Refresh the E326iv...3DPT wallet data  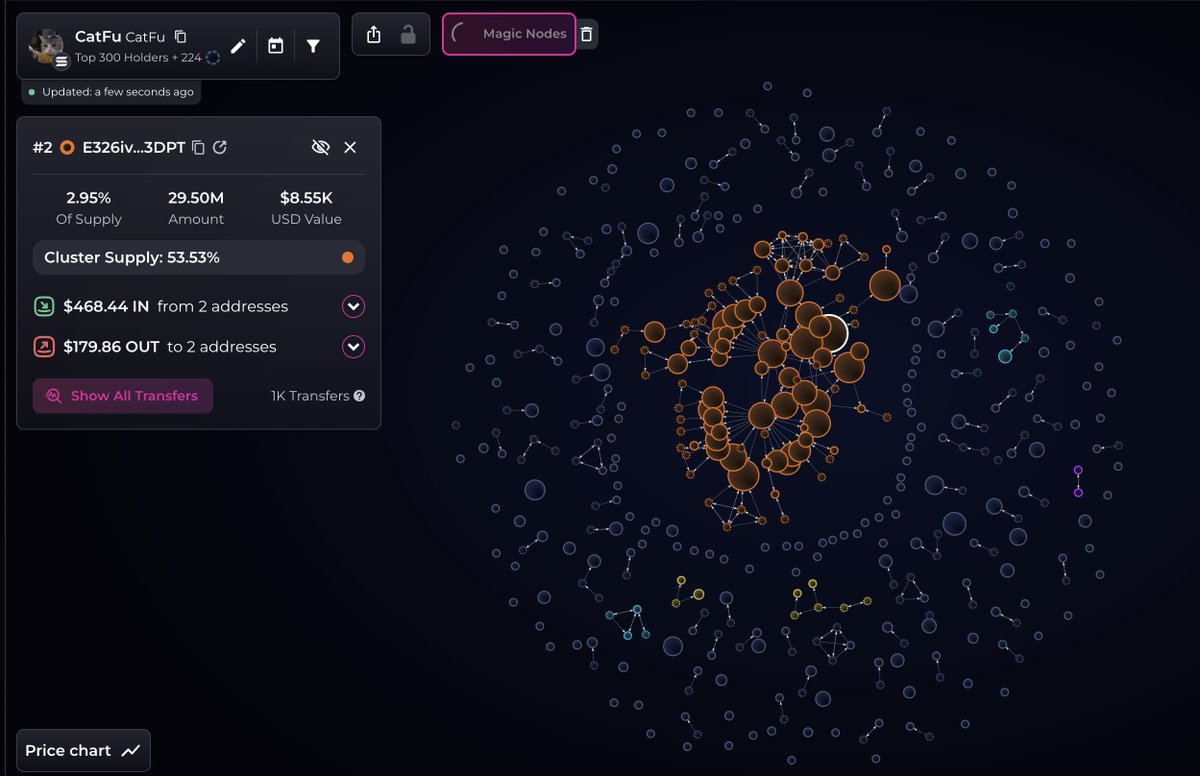(220, 147)
